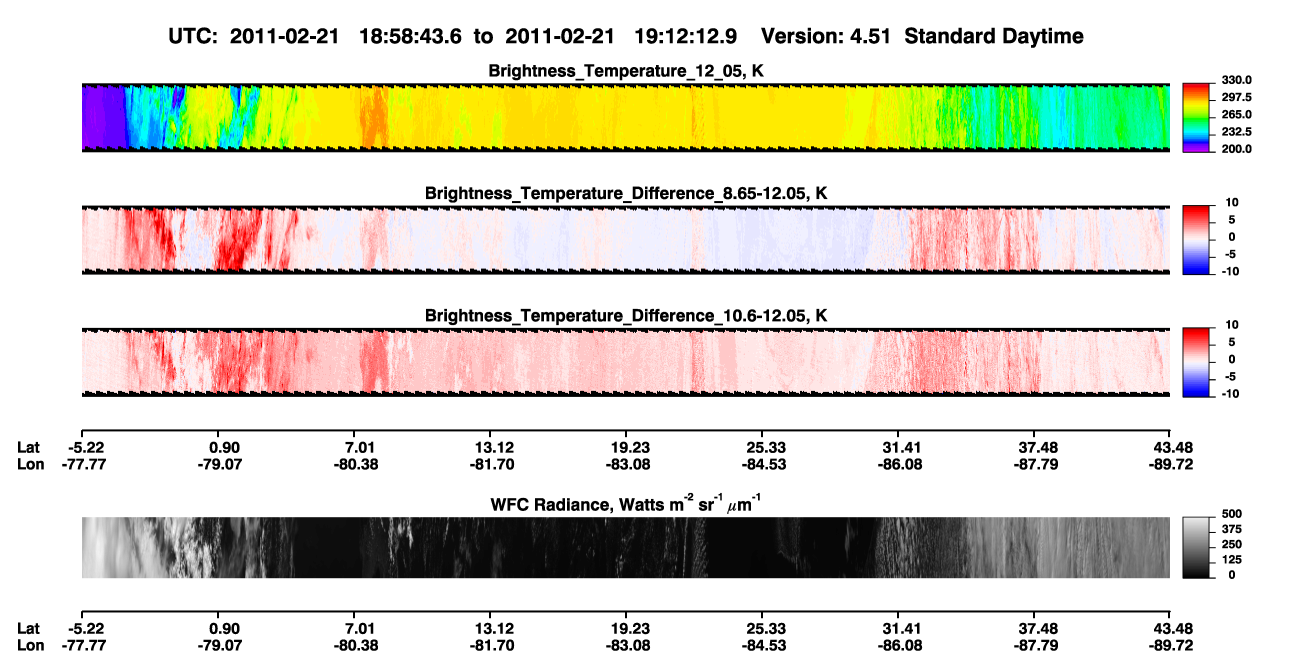
Task: Click longitude -84.53 tick below brightness temperature panels
Action: point(764,465)
